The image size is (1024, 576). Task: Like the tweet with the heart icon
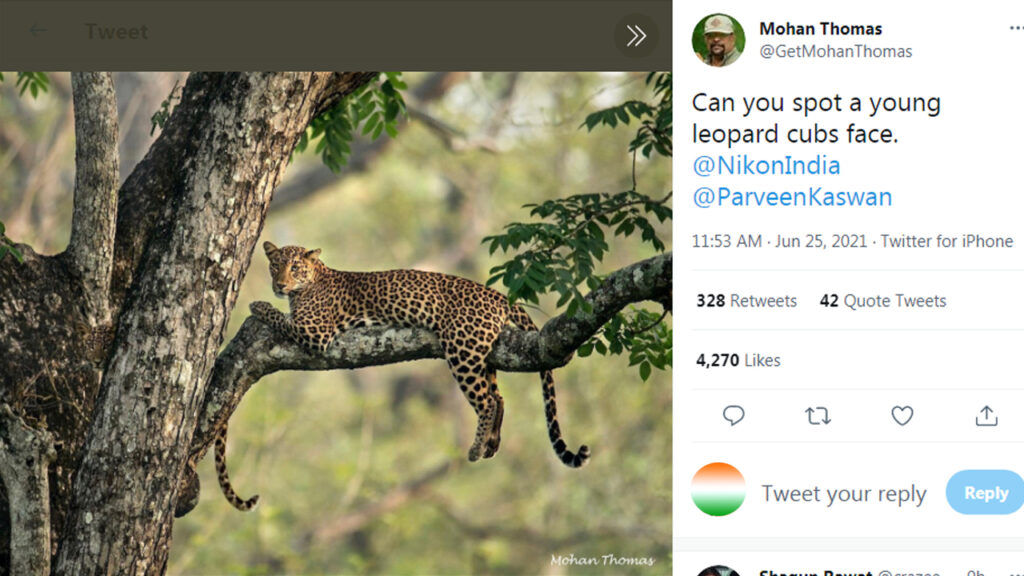click(902, 416)
